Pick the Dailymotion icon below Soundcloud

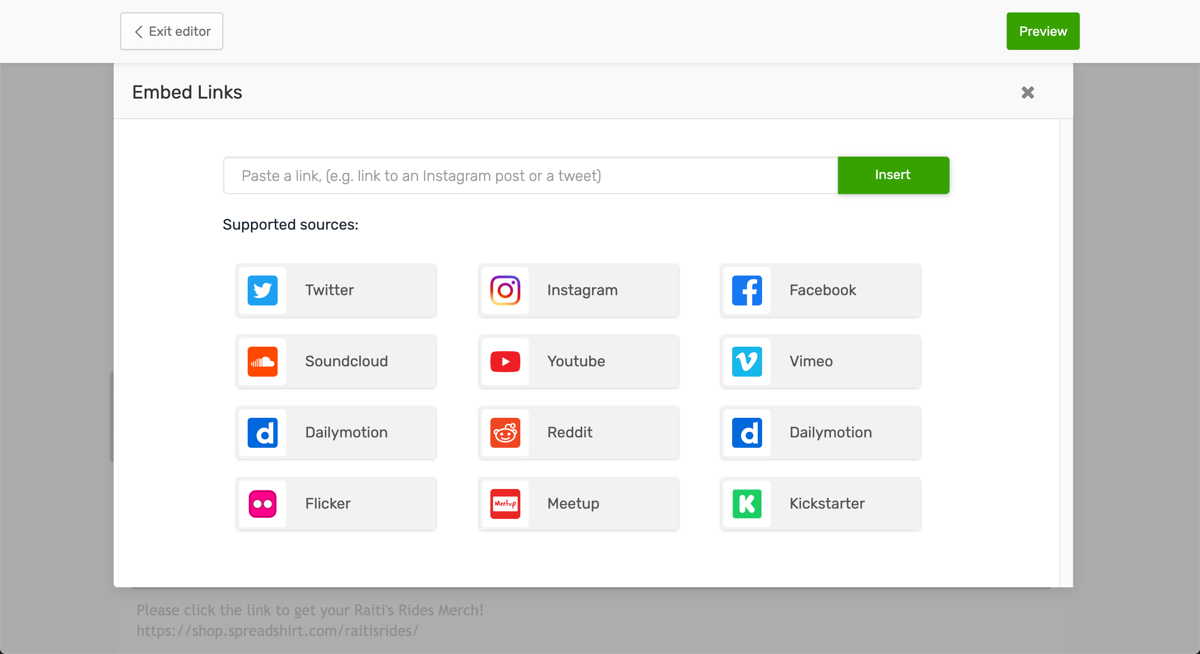(263, 432)
